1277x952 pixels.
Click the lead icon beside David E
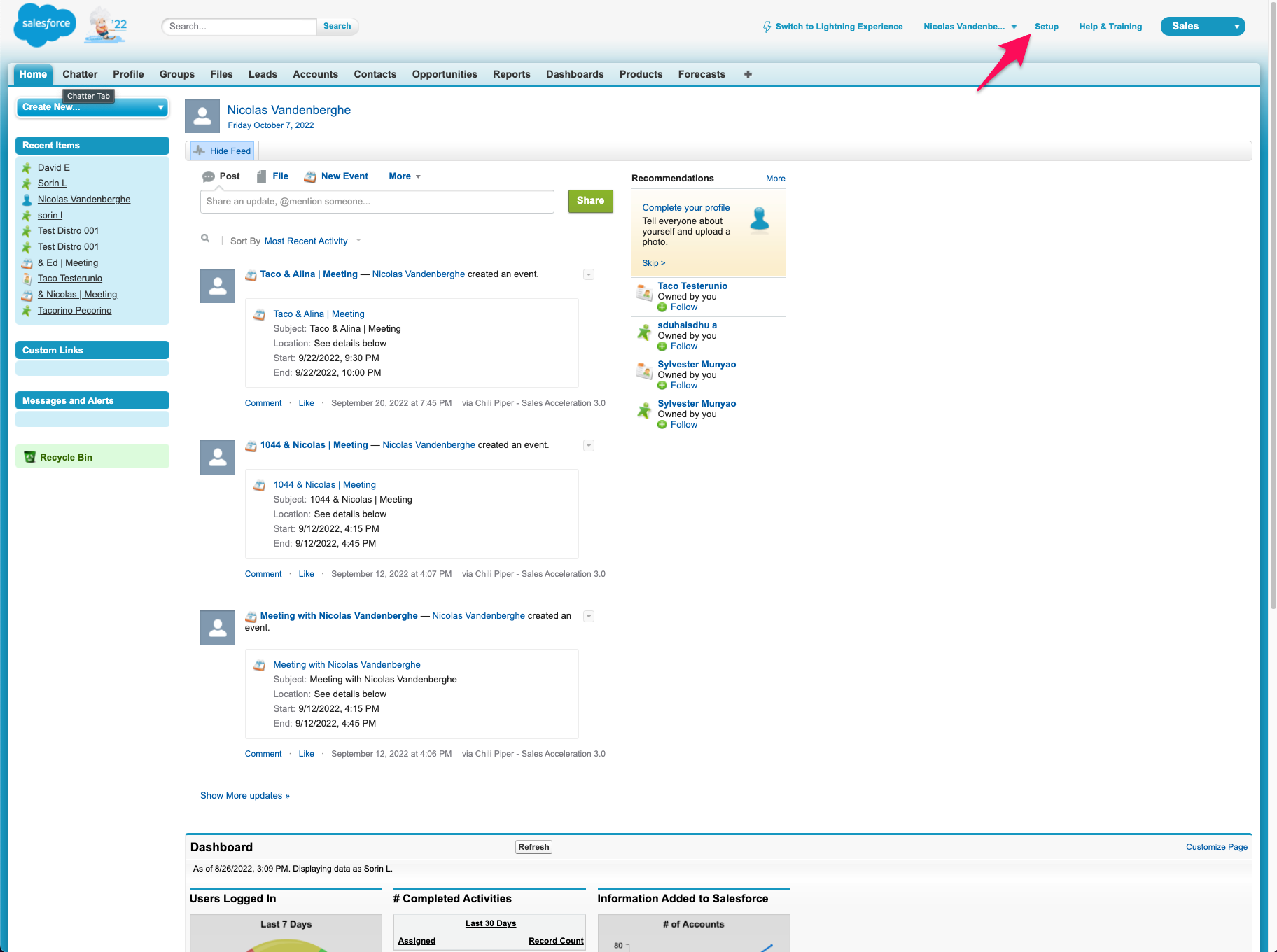(27, 168)
